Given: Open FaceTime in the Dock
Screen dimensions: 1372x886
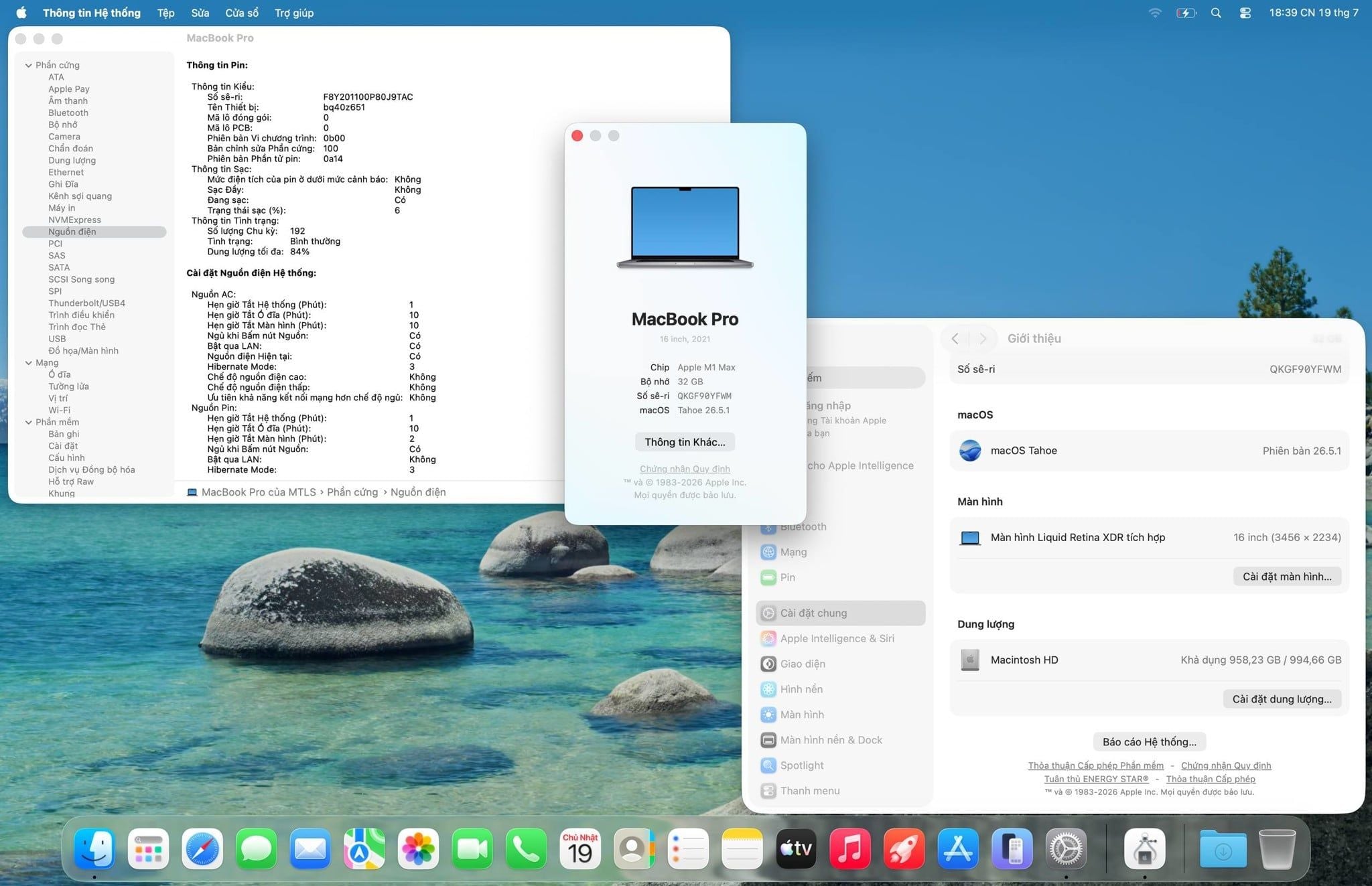Looking at the screenshot, I should (x=472, y=848).
